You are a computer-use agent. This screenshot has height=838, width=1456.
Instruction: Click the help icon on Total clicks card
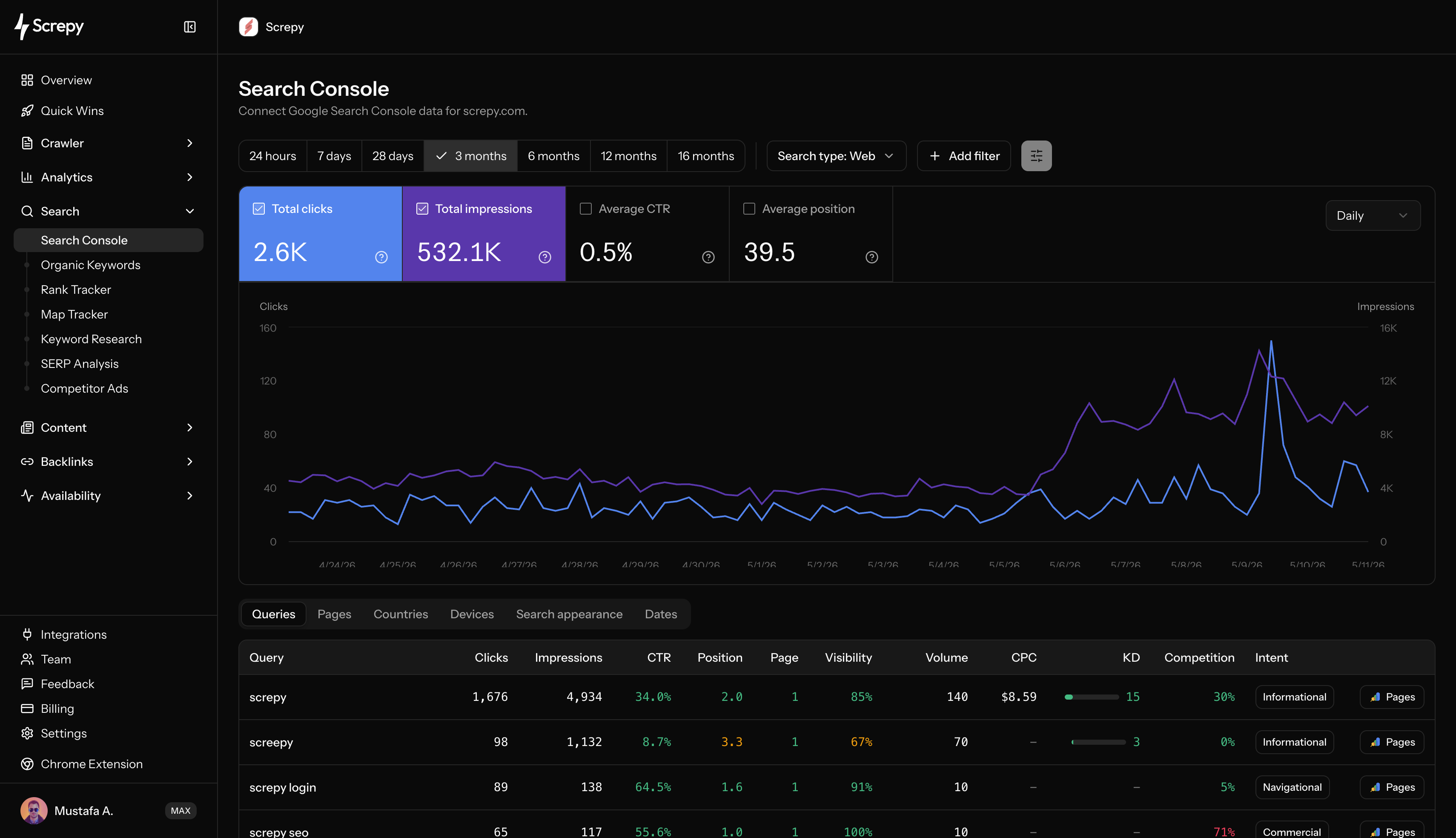point(381,257)
